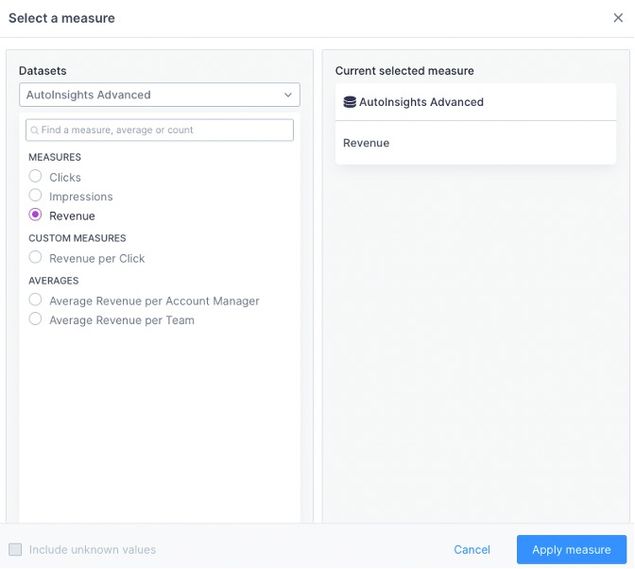Click the AVERAGES section heading

click(x=53, y=281)
